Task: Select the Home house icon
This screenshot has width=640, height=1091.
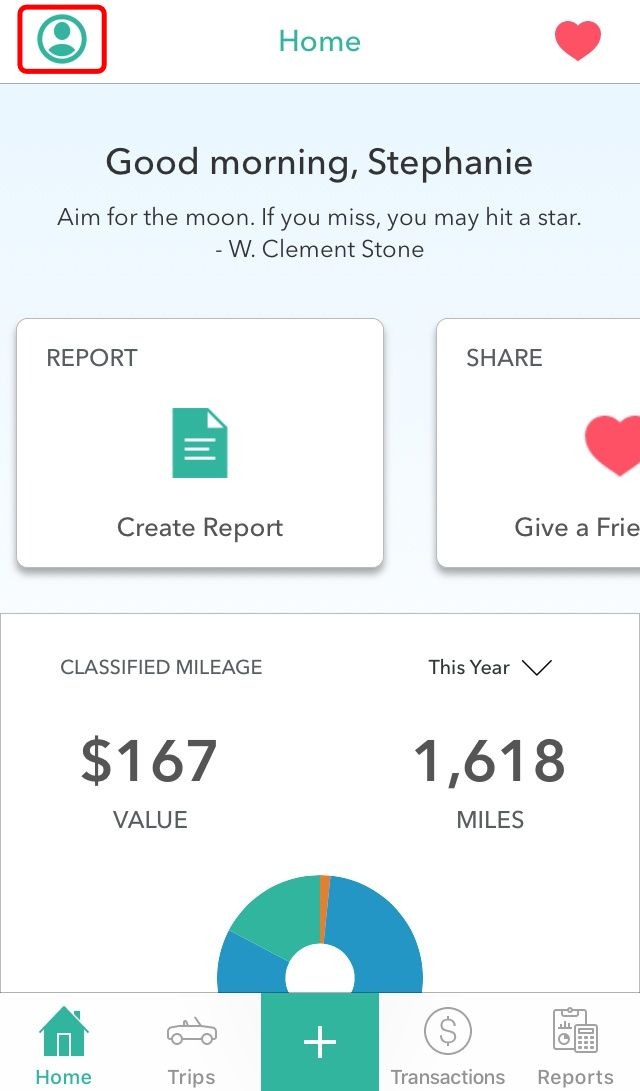Action: (x=63, y=1032)
